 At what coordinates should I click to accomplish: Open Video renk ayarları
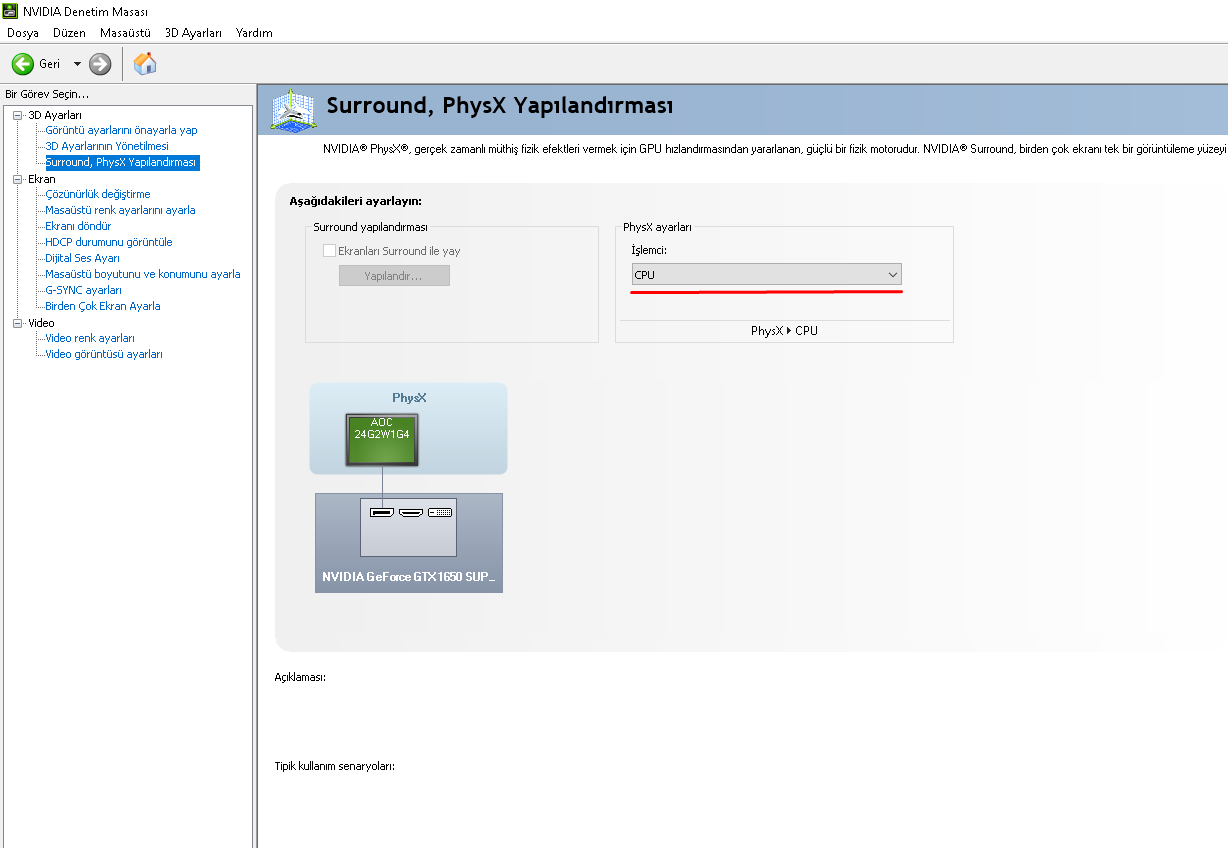click(x=90, y=338)
